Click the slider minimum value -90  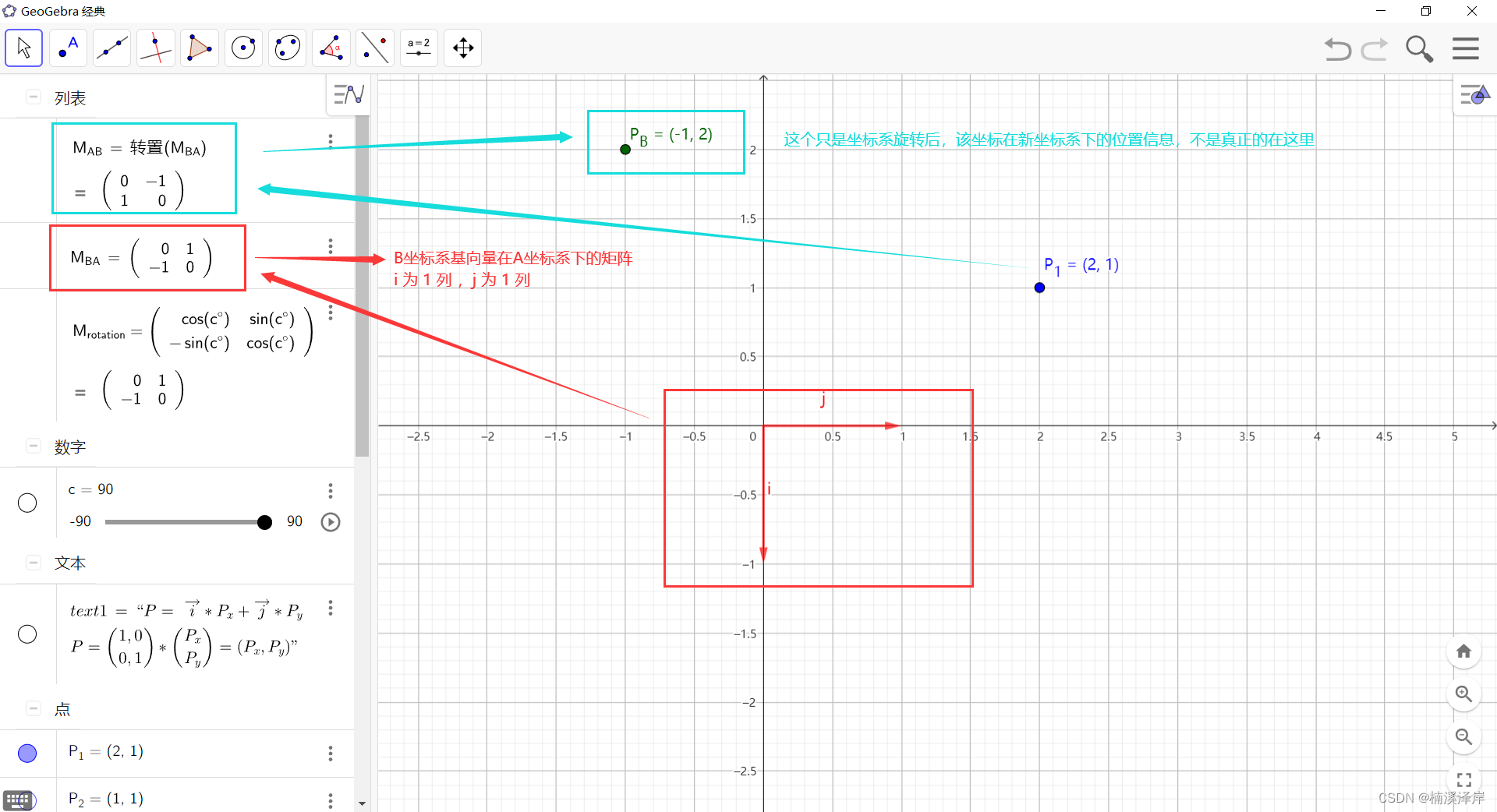point(80,521)
